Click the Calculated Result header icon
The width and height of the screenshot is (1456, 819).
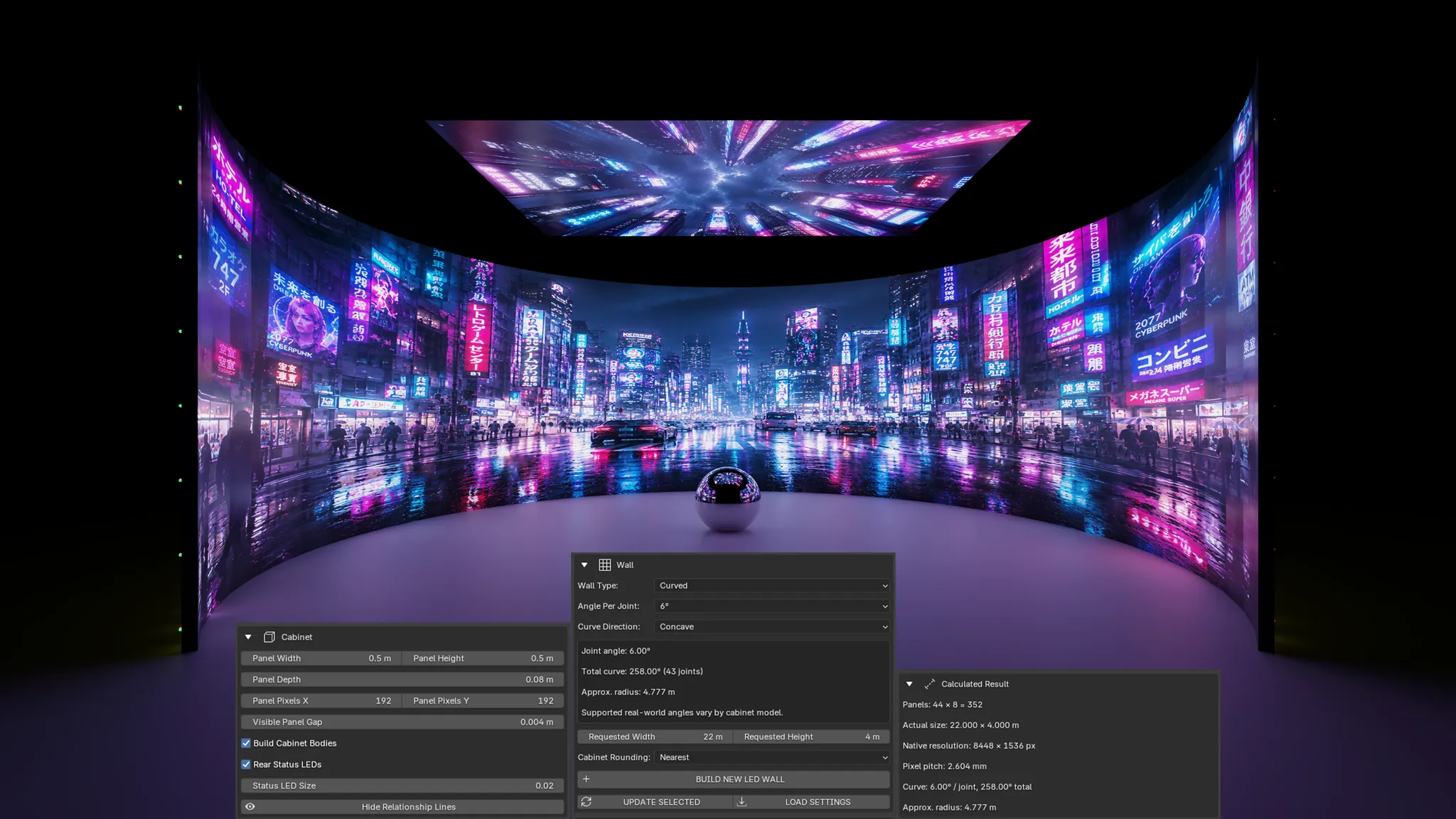pos(929,684)
